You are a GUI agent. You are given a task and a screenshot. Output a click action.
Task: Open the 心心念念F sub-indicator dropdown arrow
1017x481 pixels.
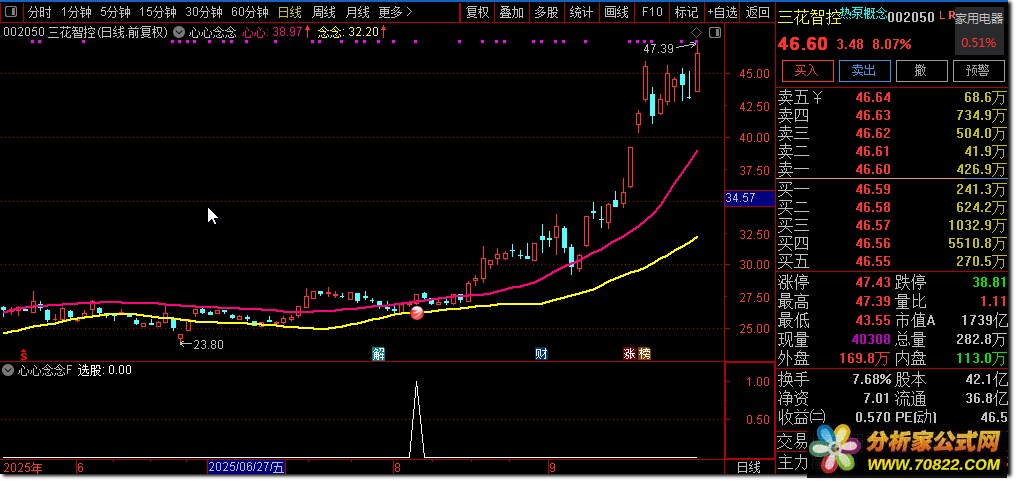tap(8, 370)
